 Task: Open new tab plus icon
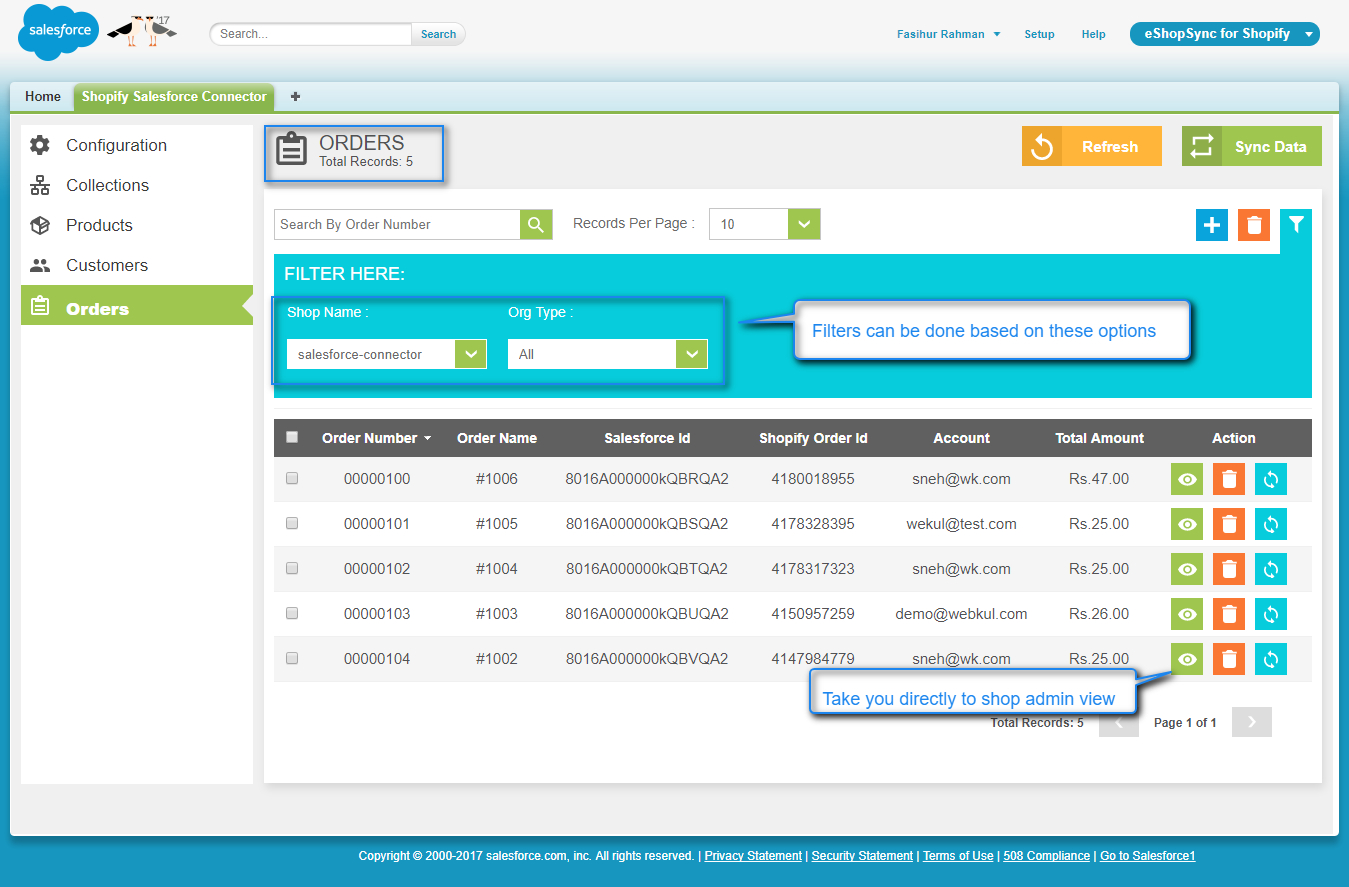295,97
